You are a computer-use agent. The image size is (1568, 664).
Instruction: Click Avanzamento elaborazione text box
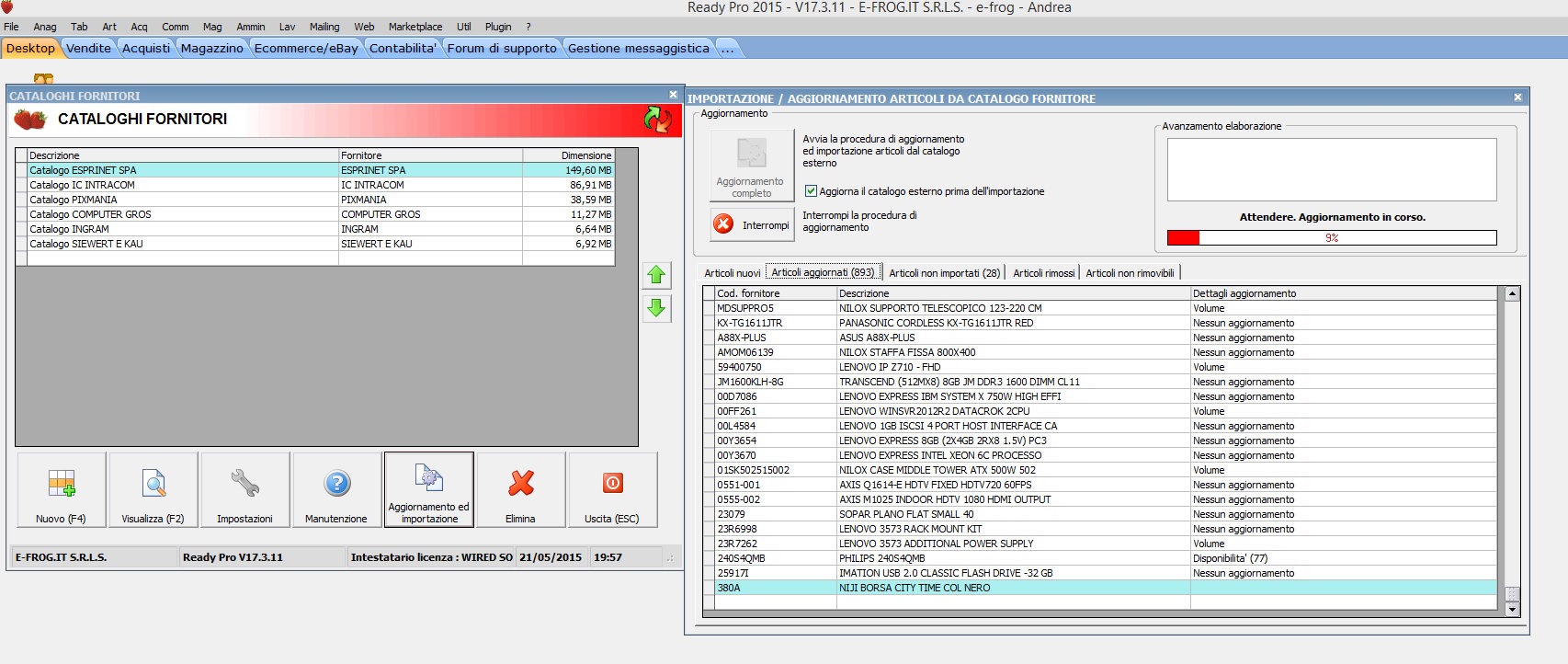tap(1332, 169)
